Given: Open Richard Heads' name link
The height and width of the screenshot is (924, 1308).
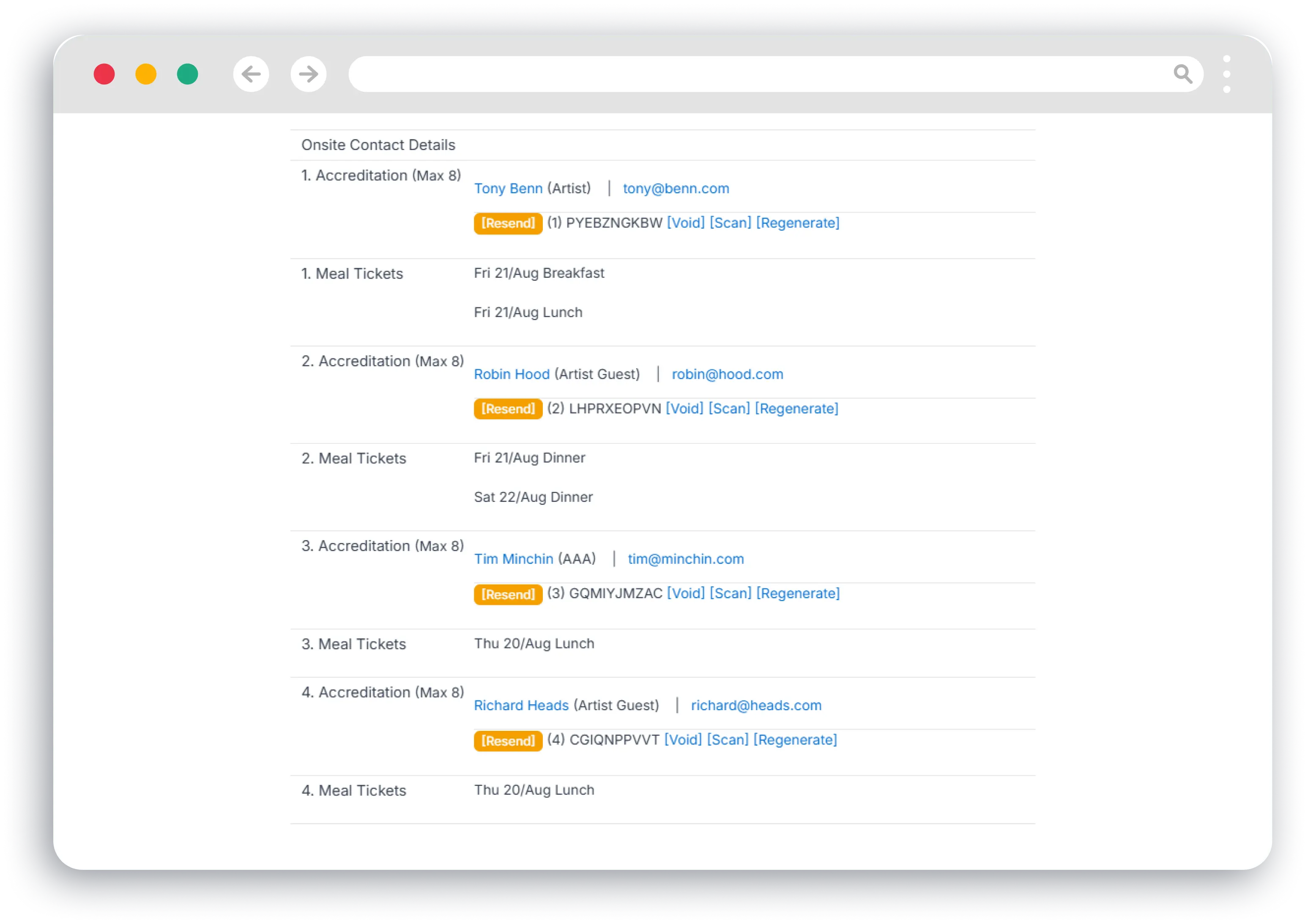Looking at the screenshot, I should tap(521, 705).
